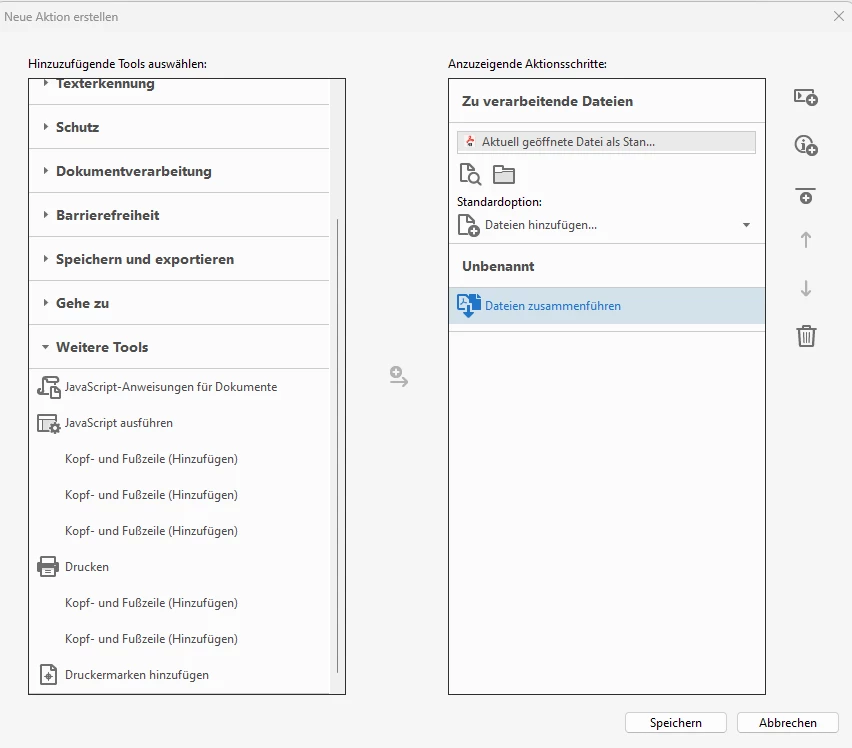Viewport: 852px width, 748px height.
Task: Click the Druckermarken hinzufügen icon
Action: [x=48, y=675]
